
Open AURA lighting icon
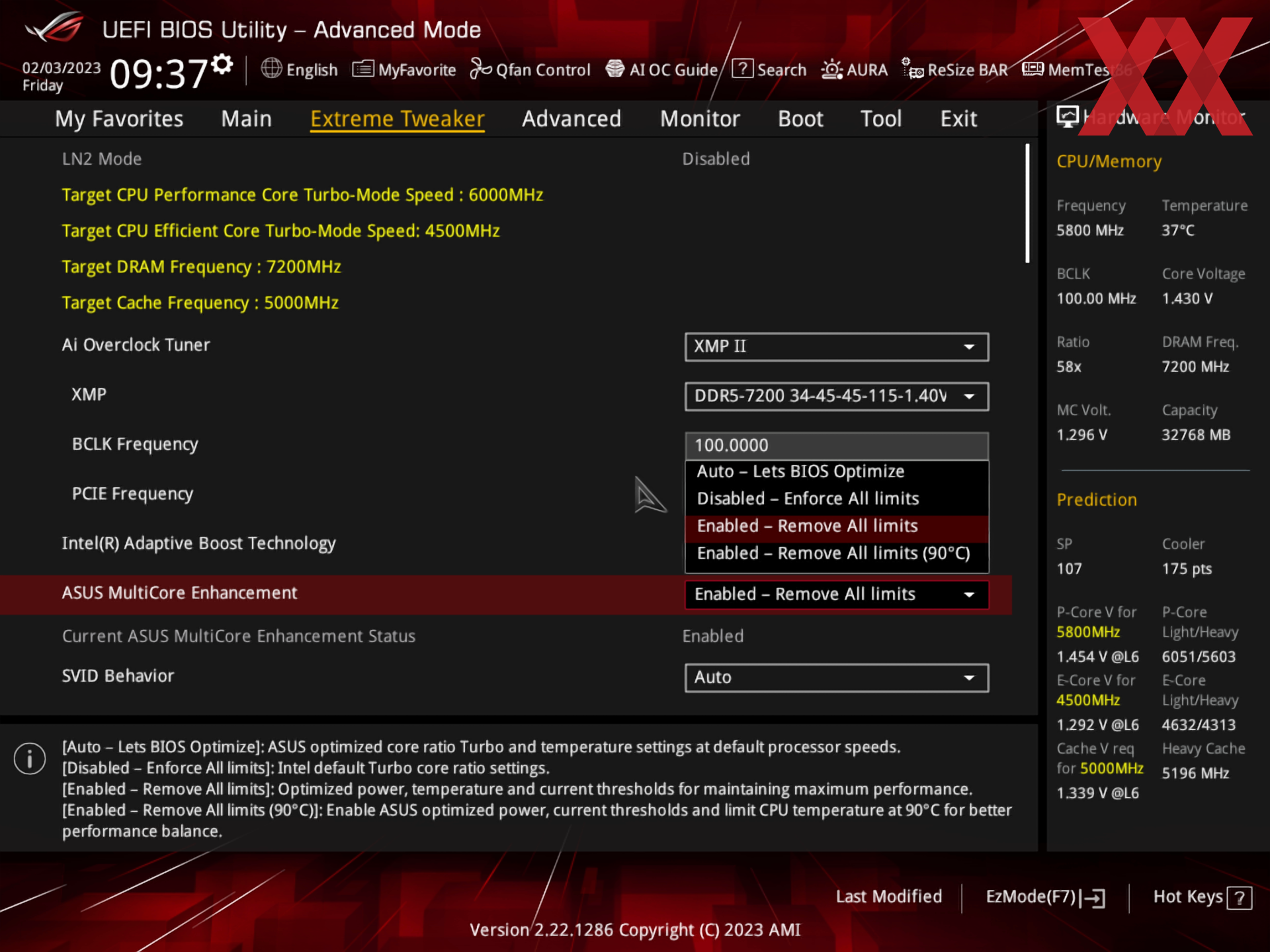831,69
